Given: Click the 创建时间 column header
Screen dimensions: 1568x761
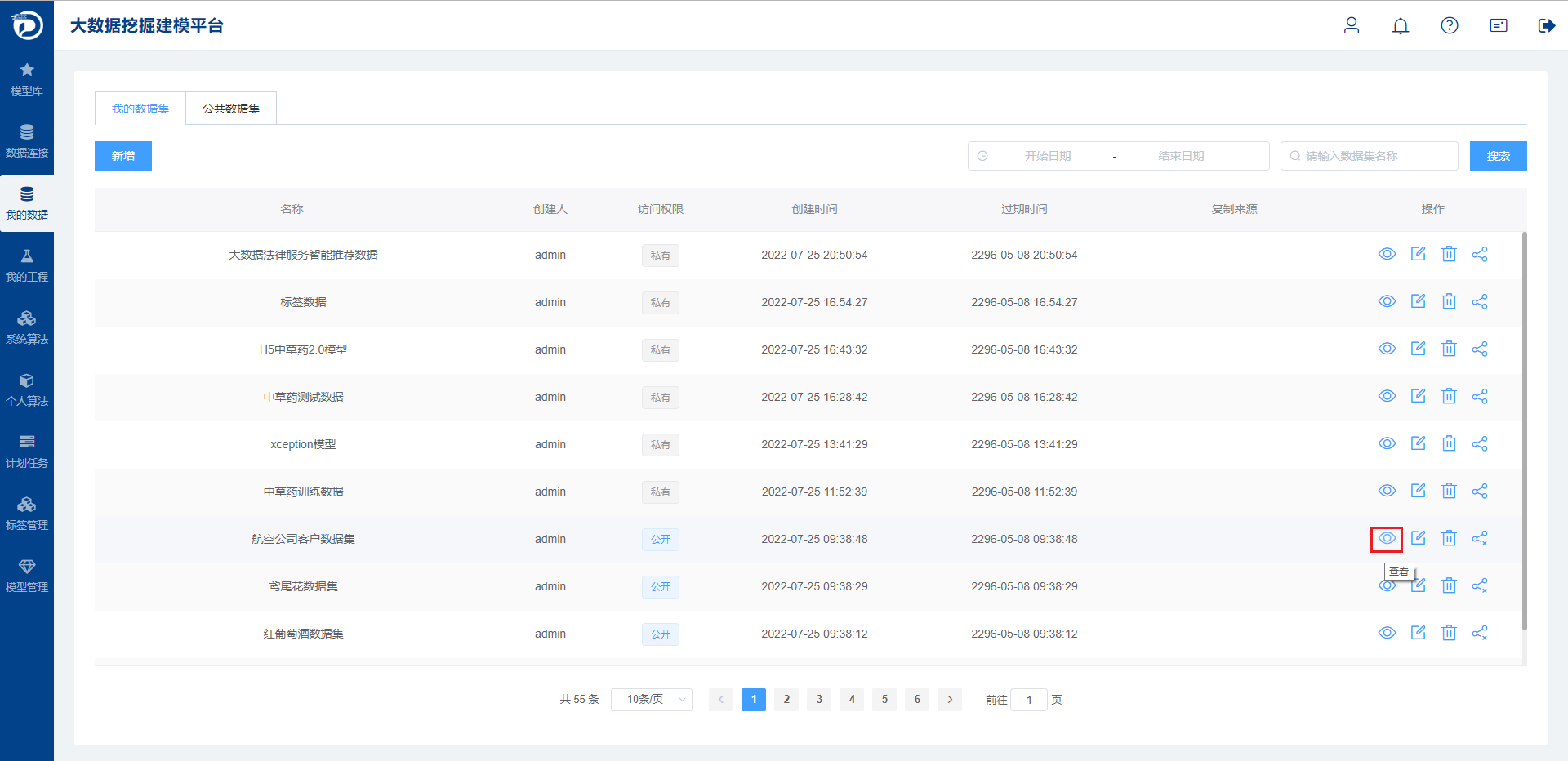Looking at the screenshot, I should (x=814, y=209).
